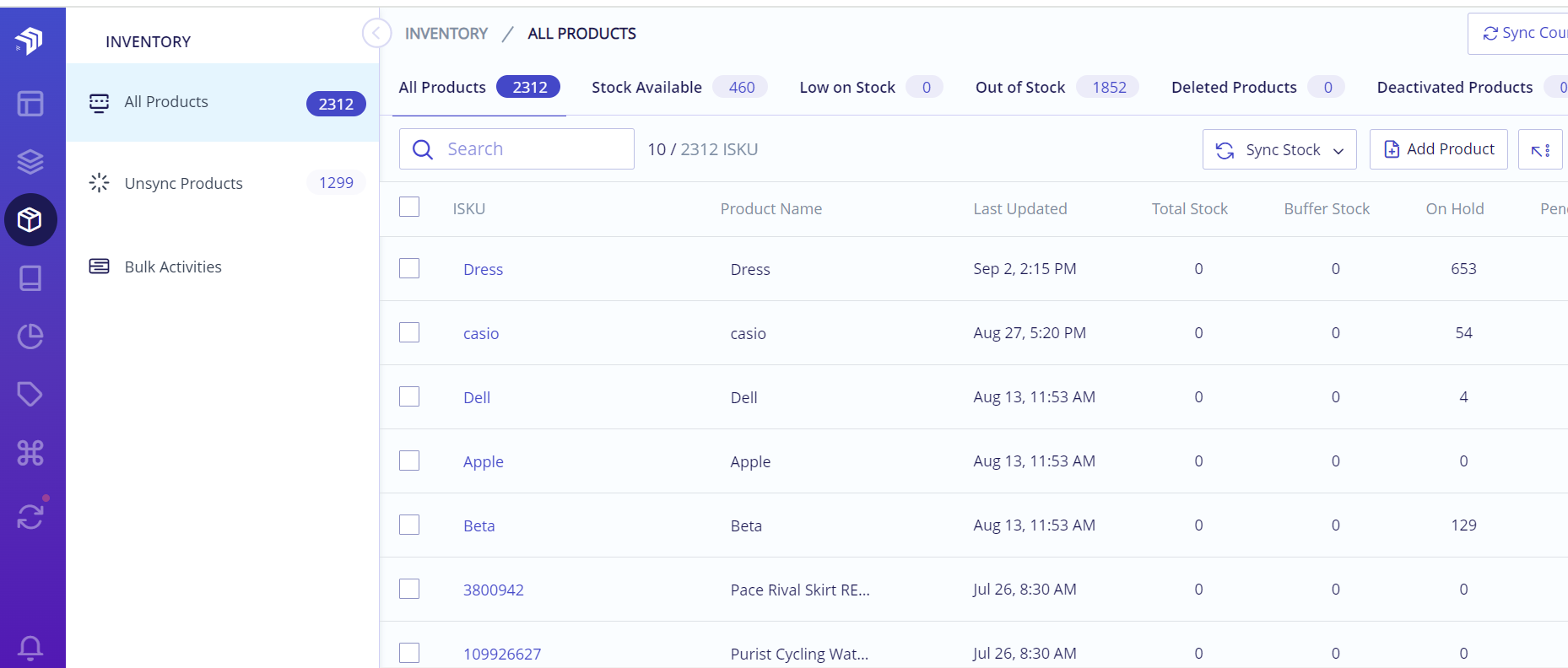Click the 653 on-hold value for Dress
The width and height of the screenshot is (1568, 668).
pyautogui.click(x=1463, y=268)
